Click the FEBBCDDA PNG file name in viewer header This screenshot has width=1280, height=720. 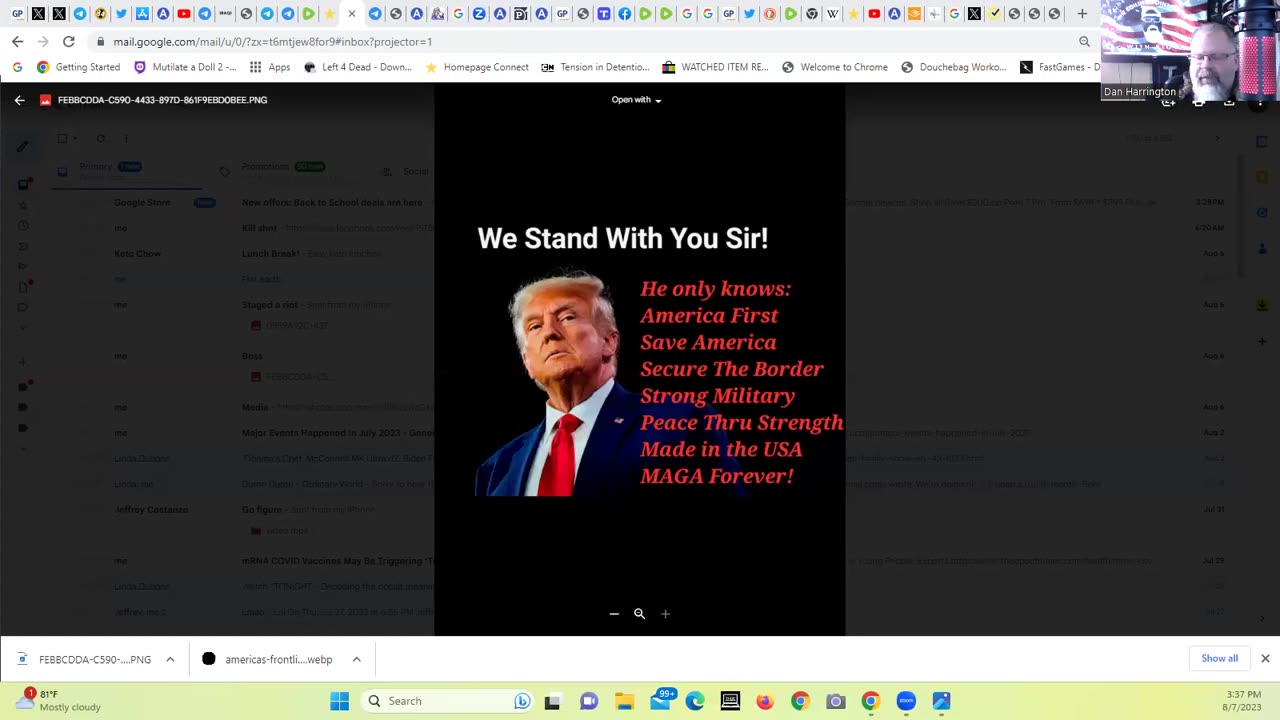[x=162, y=100]
